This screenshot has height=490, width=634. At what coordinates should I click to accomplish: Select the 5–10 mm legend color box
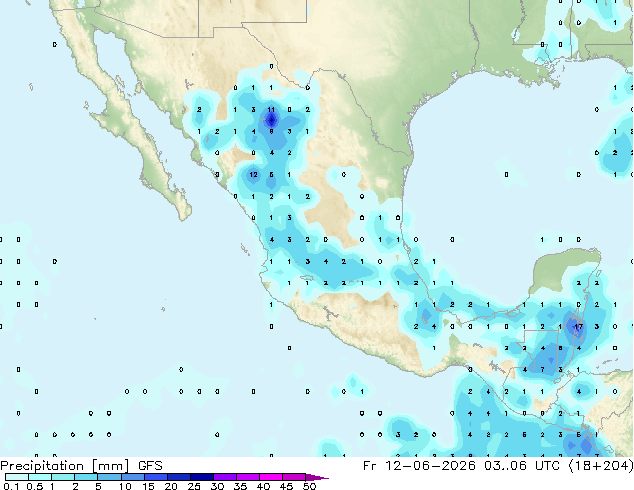(109, 477)
